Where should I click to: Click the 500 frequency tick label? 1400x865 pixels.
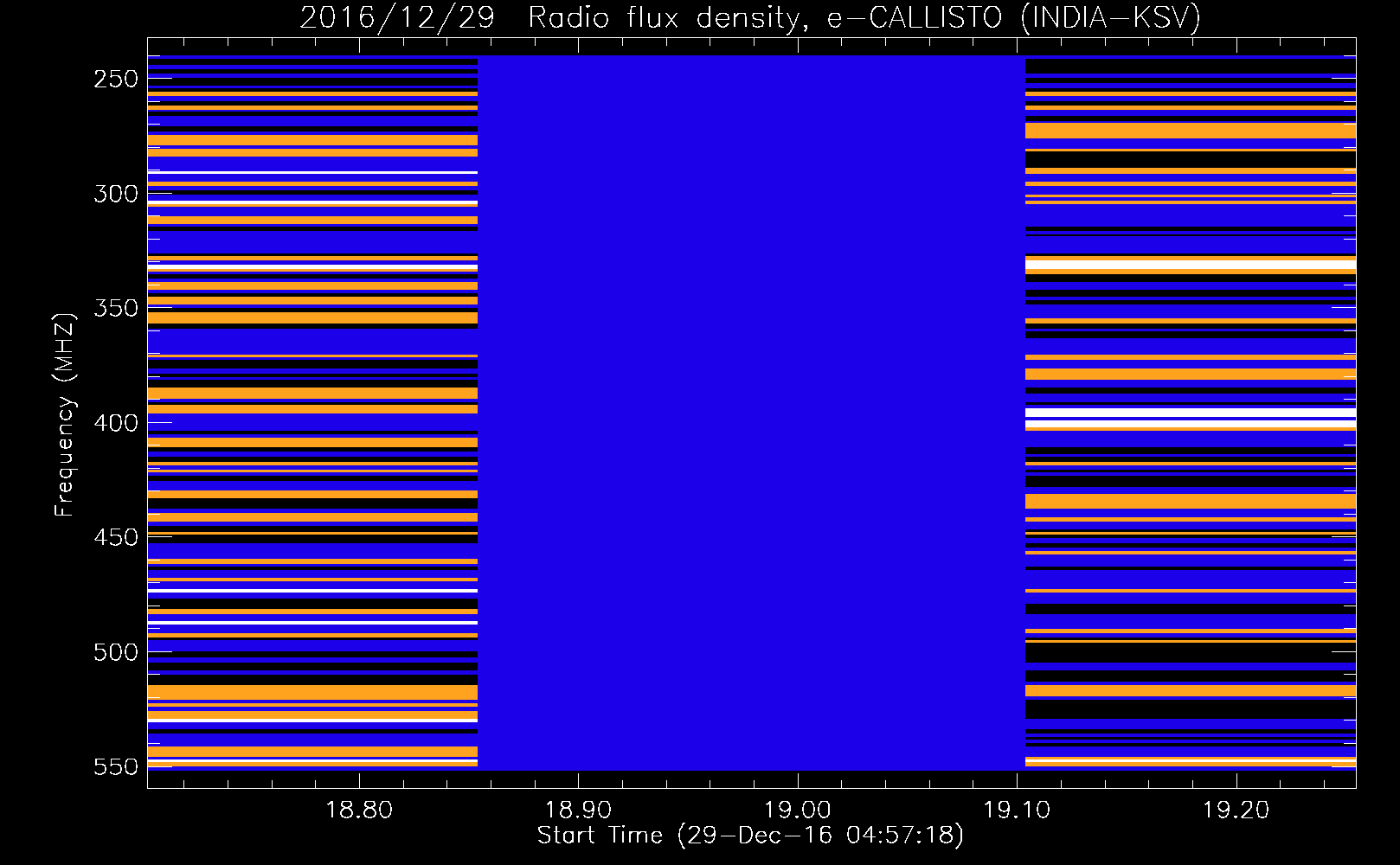116,652
